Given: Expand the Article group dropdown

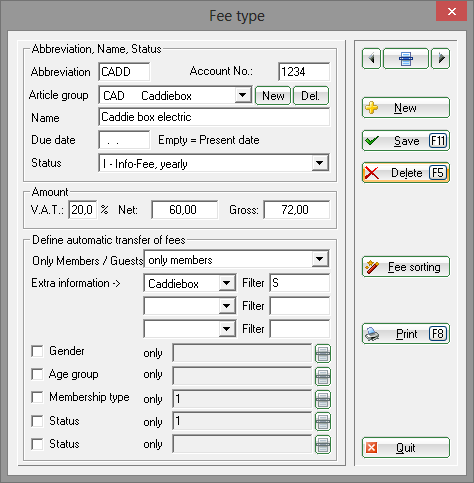Looking at the screenshot, I should point(243,95).
